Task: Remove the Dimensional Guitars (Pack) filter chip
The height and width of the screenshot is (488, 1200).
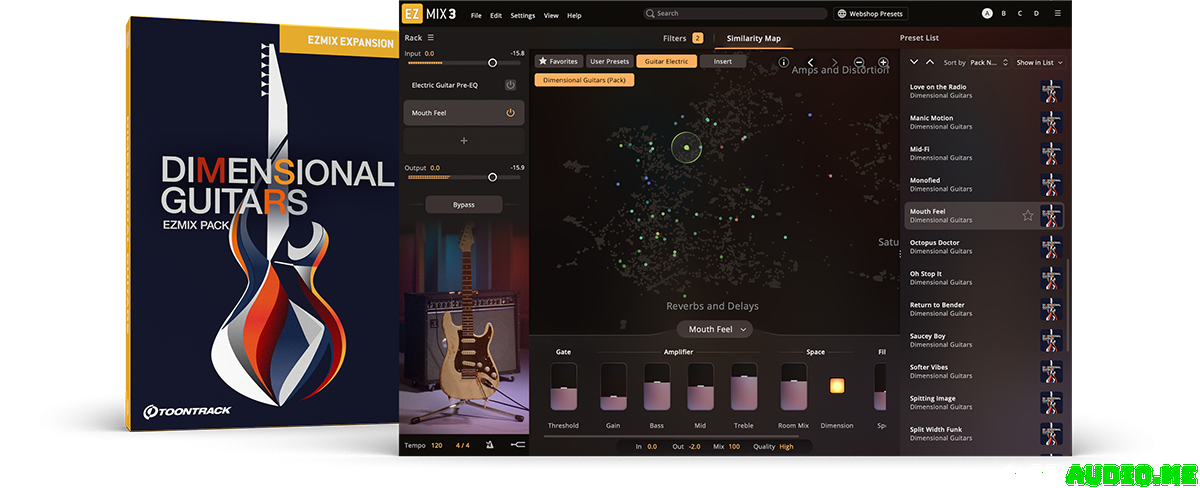Action: 584,79
